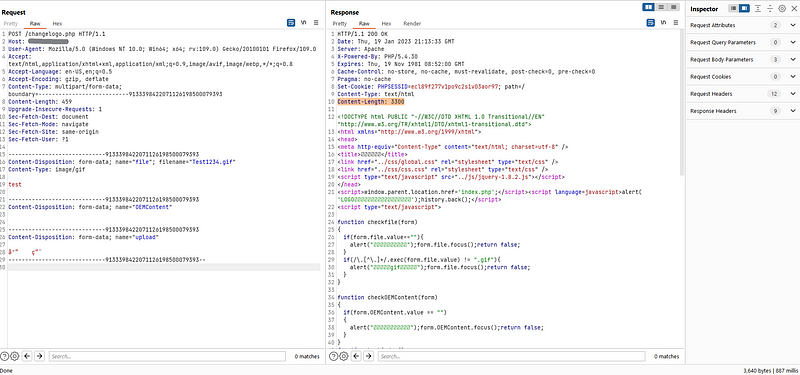
Task: Switch Response view to Raw tab
Action: tap(364, 23)
